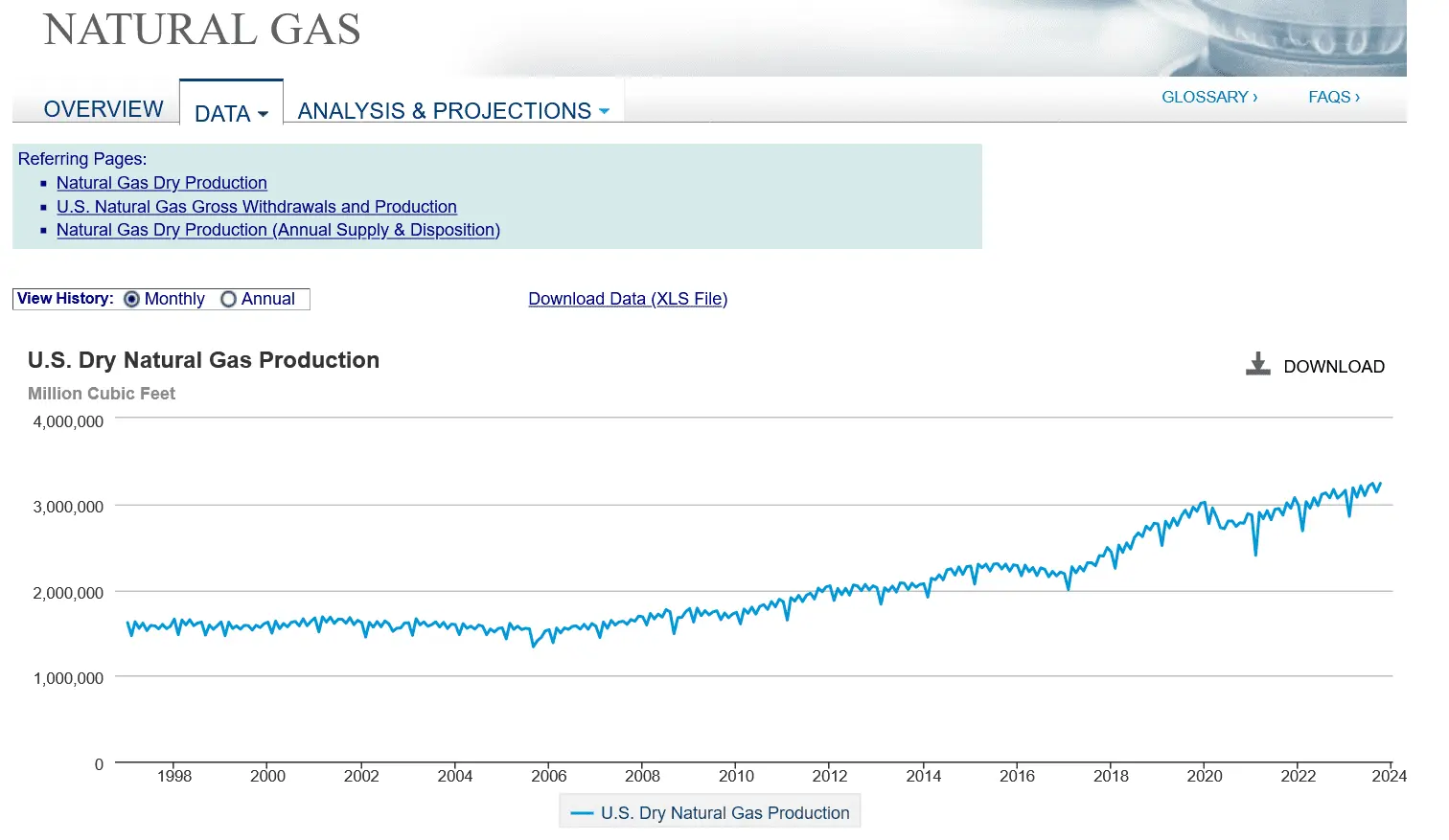
Task: Open the Analysis & Projections menu
Action: click(x=444, y=111)
